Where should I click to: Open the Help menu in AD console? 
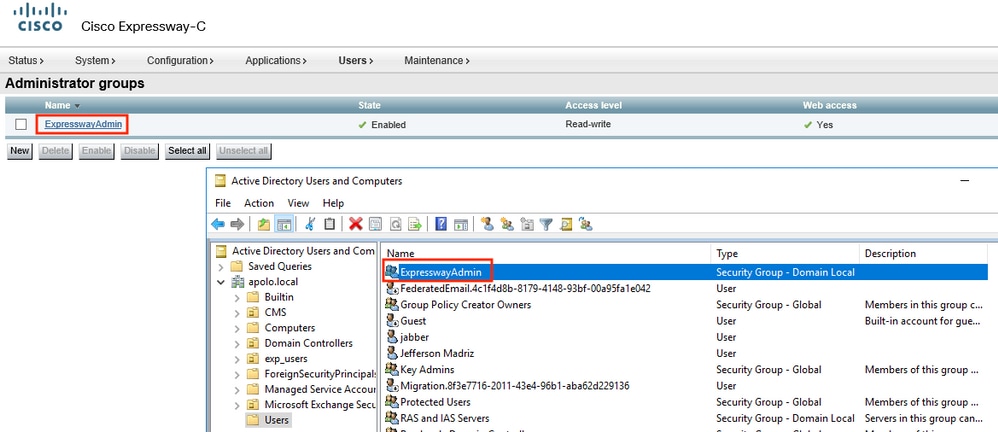click(x=333, y=203)
